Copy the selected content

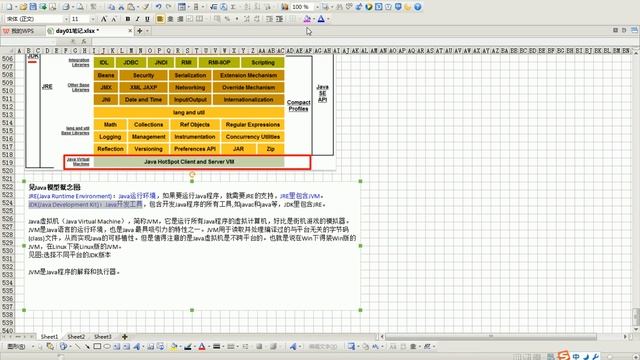point(112,7)
